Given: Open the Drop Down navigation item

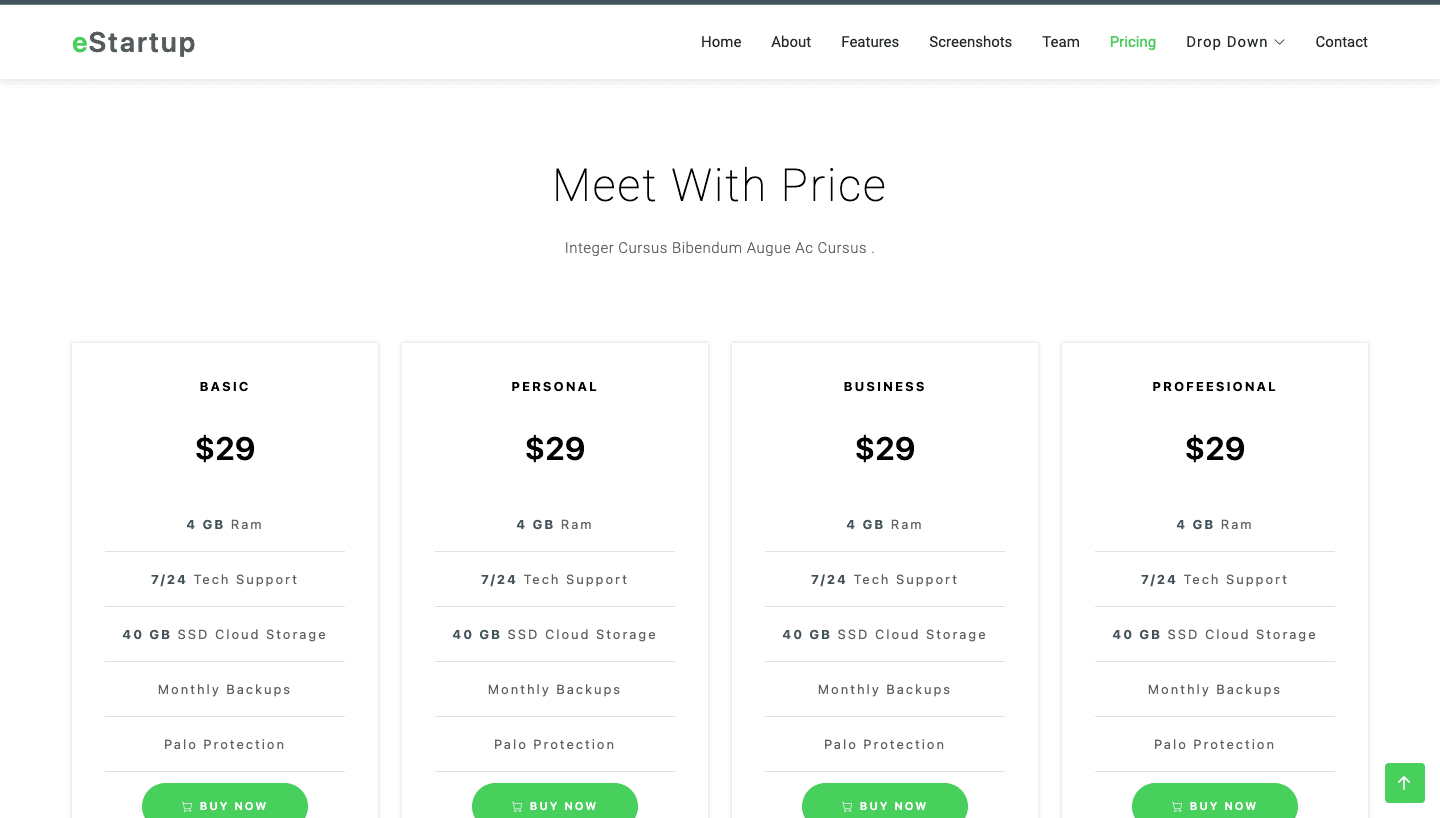Looking at the screenshot, I should 1227,42.
